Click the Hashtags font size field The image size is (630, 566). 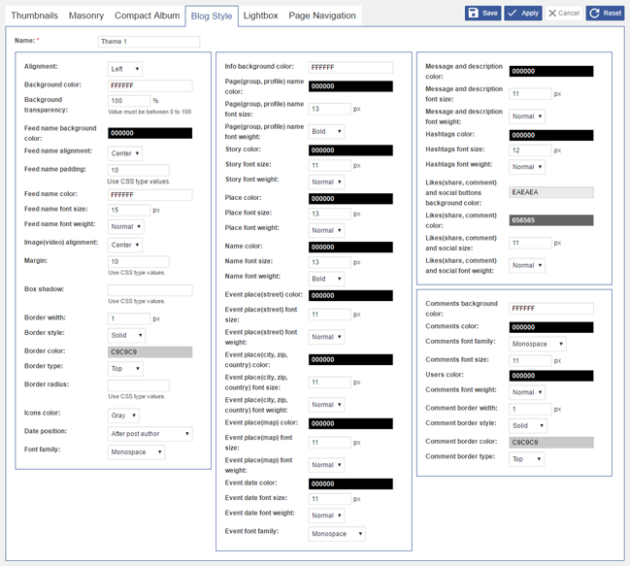click(x=530, y=150)
